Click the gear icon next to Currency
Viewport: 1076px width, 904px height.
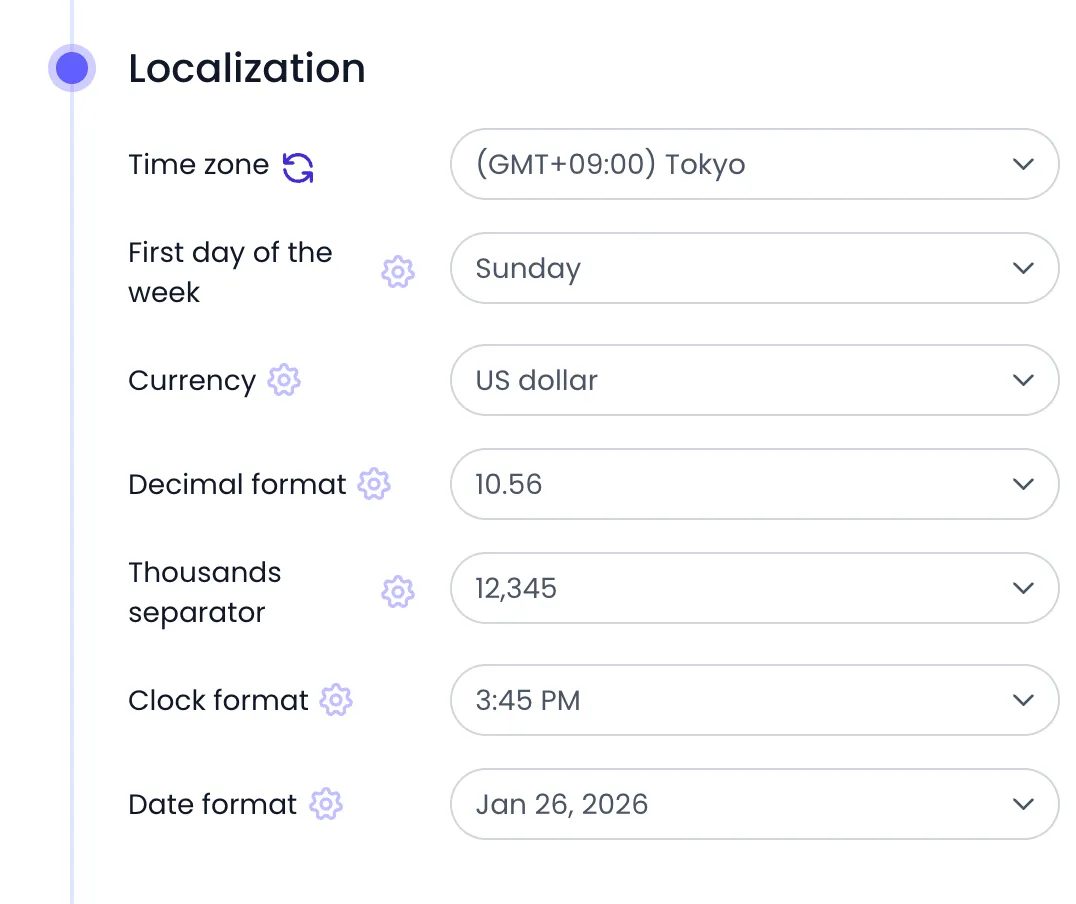click(284, 380)
